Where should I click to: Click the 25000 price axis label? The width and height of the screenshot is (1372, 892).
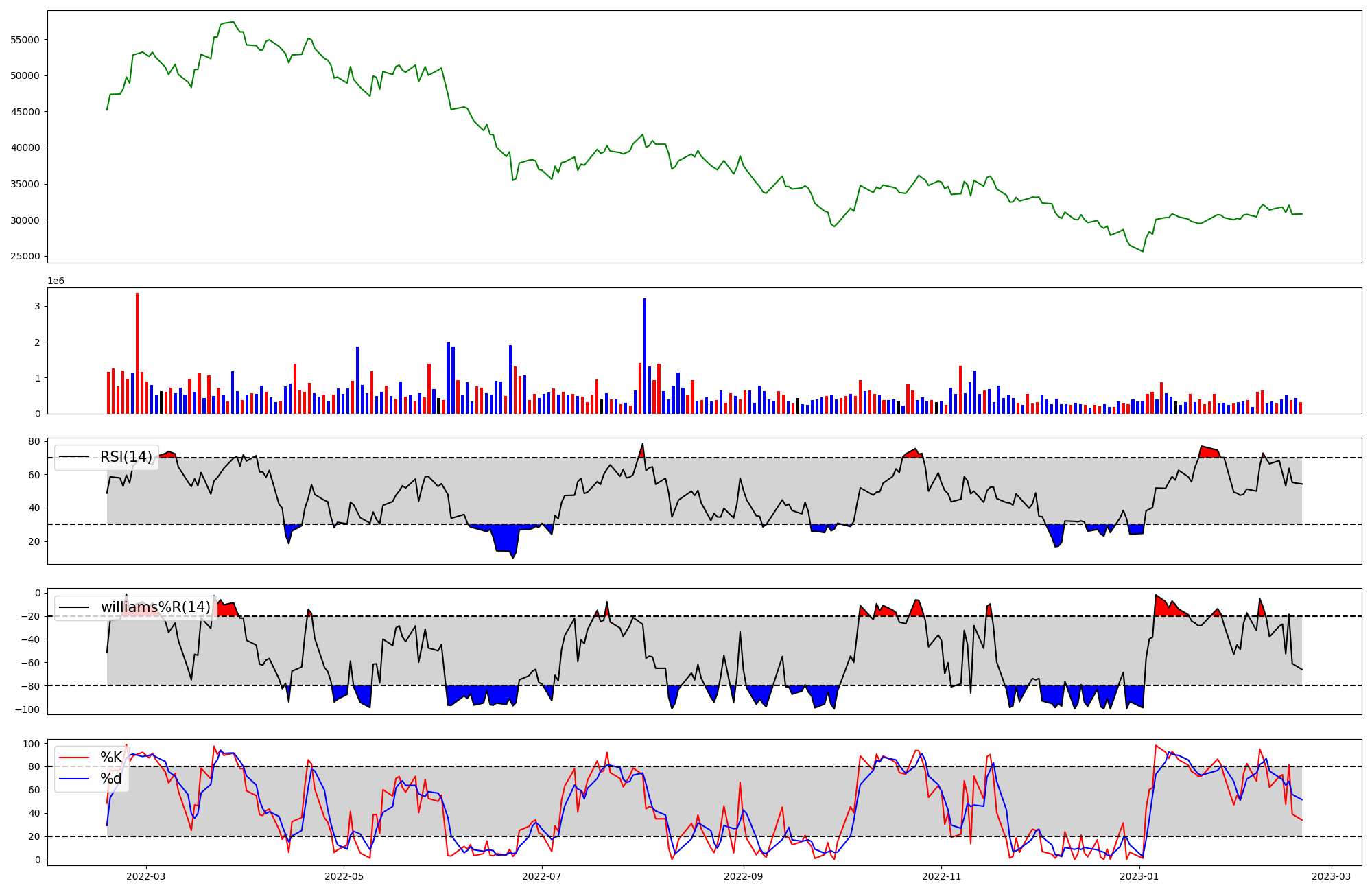point(25,257)
